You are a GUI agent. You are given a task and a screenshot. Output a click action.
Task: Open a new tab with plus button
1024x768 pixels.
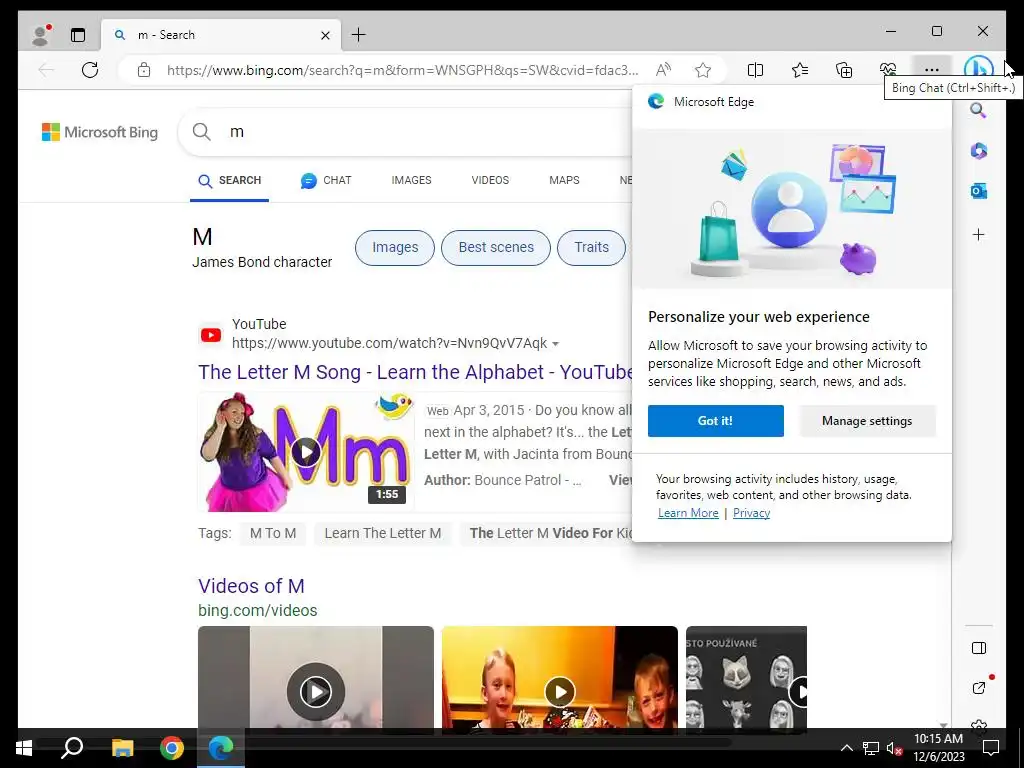point(359,35)
